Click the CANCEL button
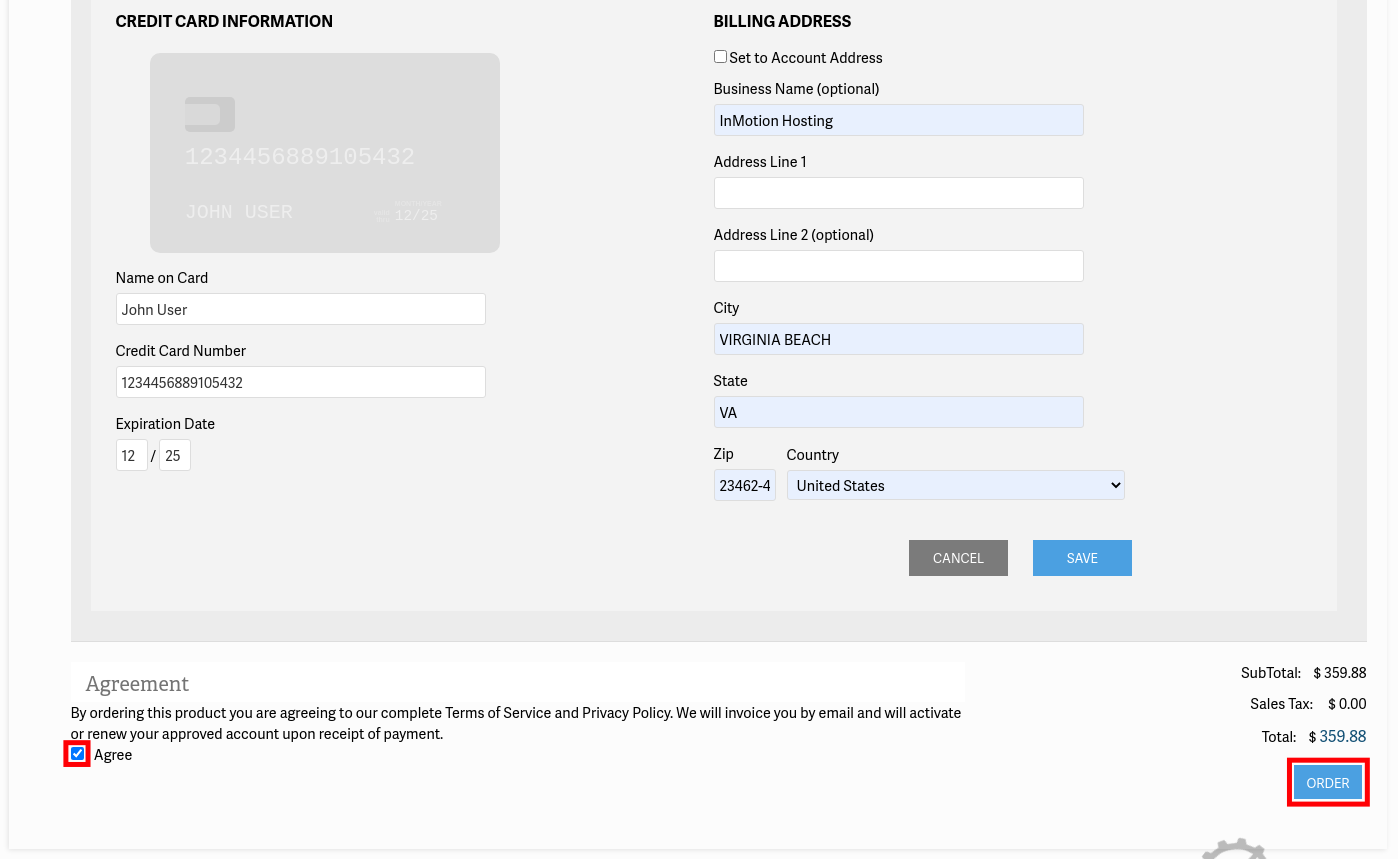The image size is (1398, 859). tap(958, 558)
